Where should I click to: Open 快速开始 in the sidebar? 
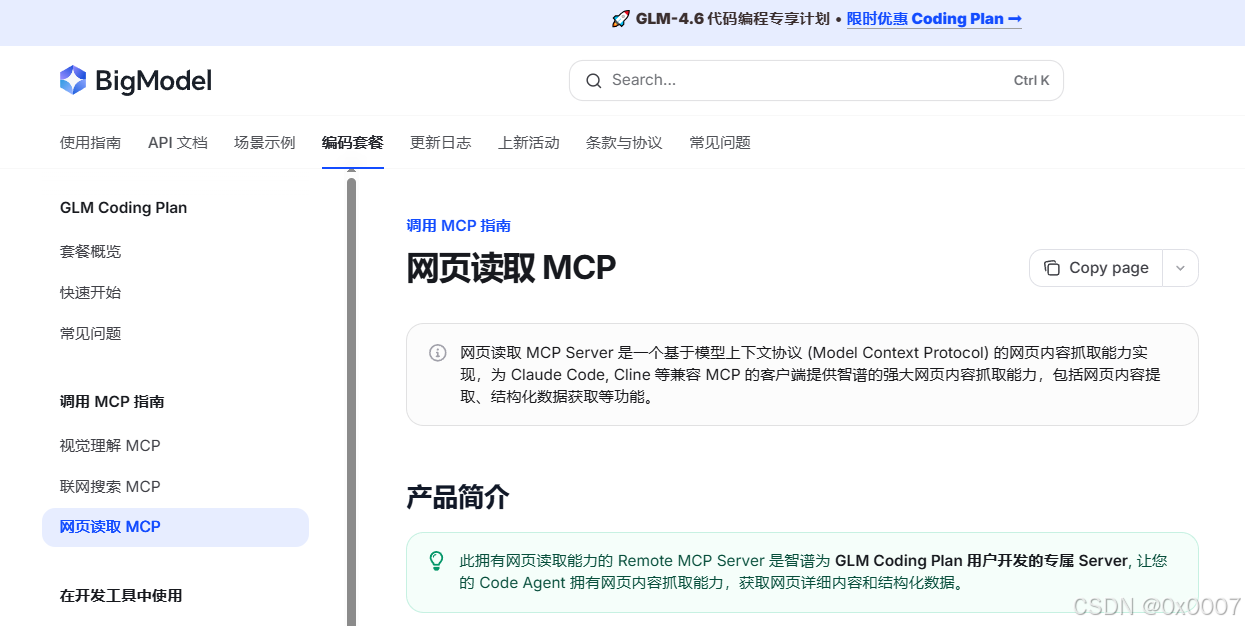coord(91,292)
